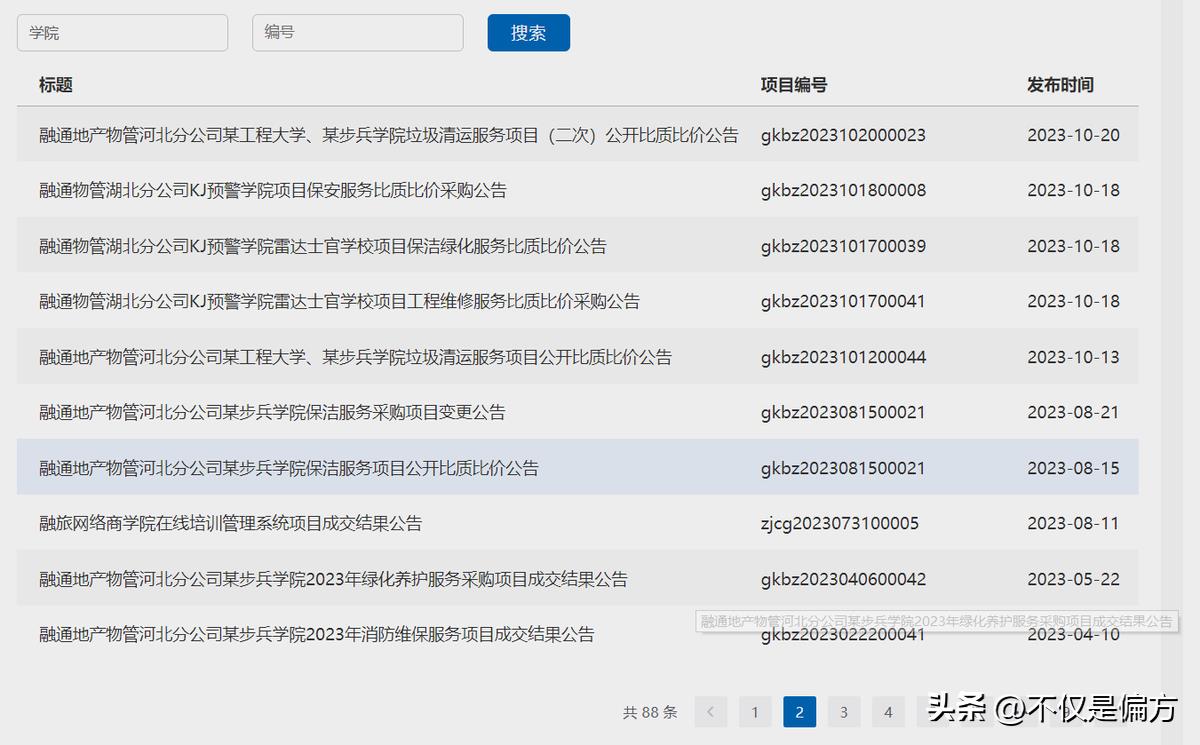This screenshot has height=745, width=1200.
Task: Open 融旅网络商学院在线培训管理系统项目成交结果公告
Action: tap(230, 523)
